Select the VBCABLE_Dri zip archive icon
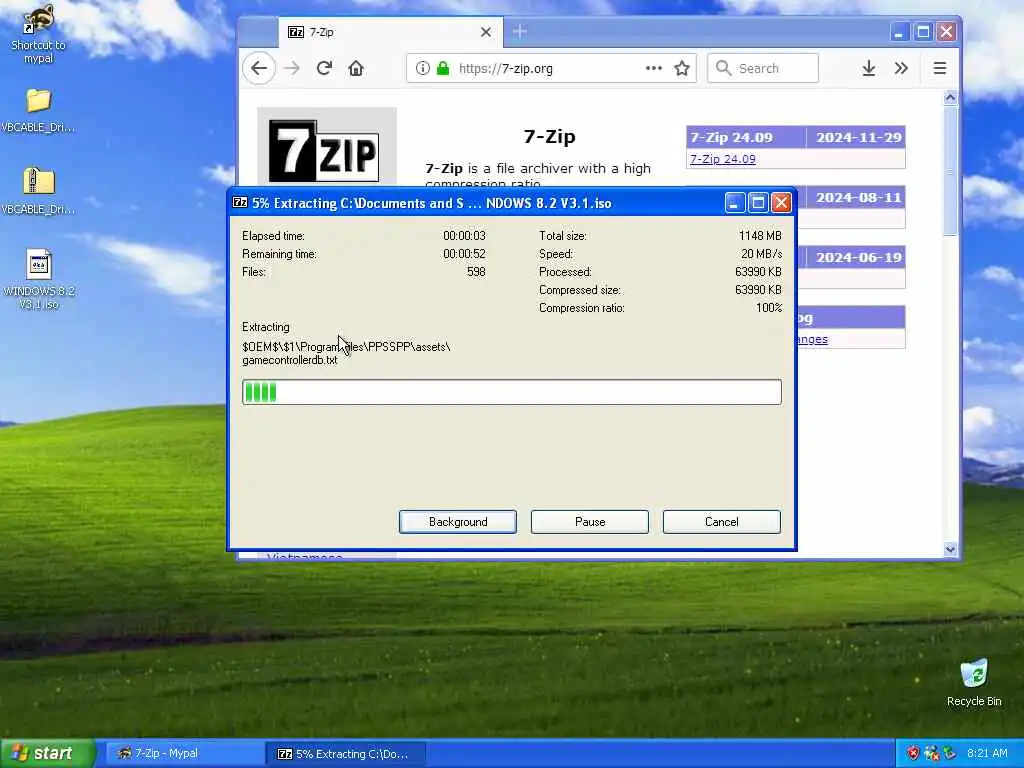The width and height of the screenshot is (1024, 768). (39, 191)
